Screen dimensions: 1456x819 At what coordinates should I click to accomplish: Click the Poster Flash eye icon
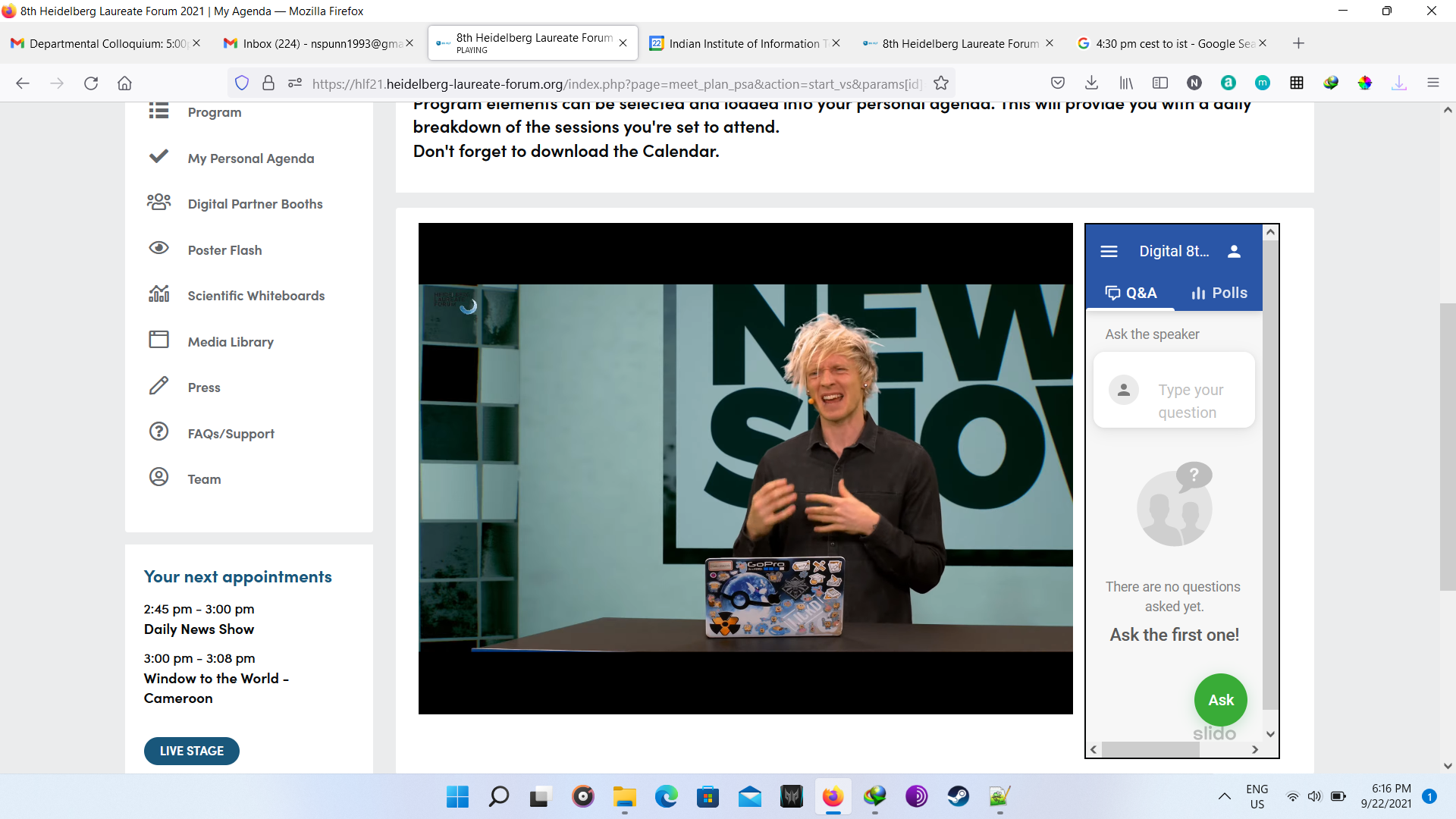[158, 248]
